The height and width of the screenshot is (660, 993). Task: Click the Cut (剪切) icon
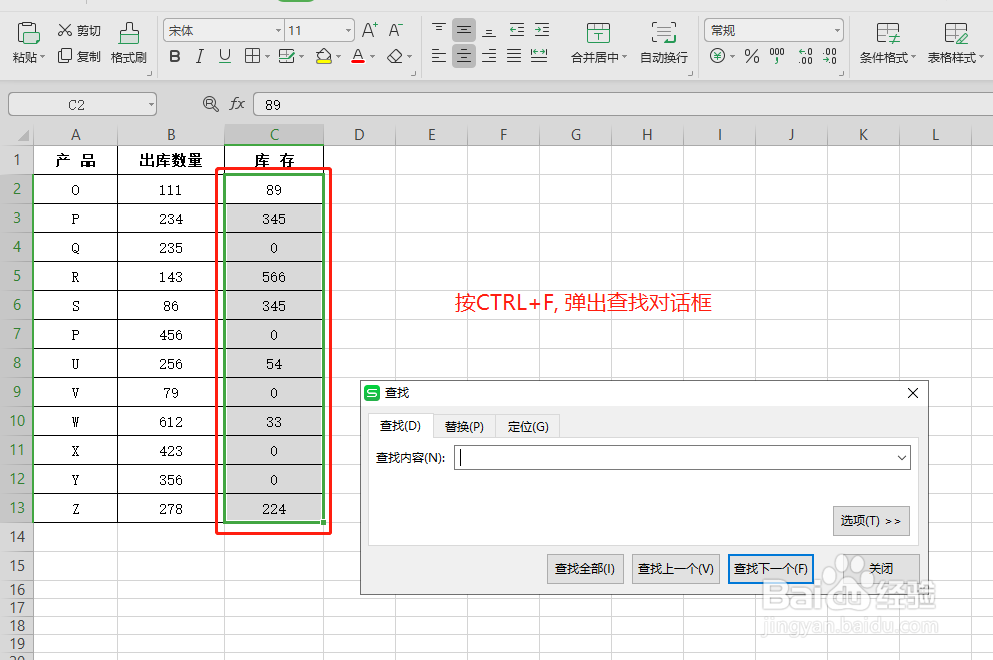click(73, 30)
